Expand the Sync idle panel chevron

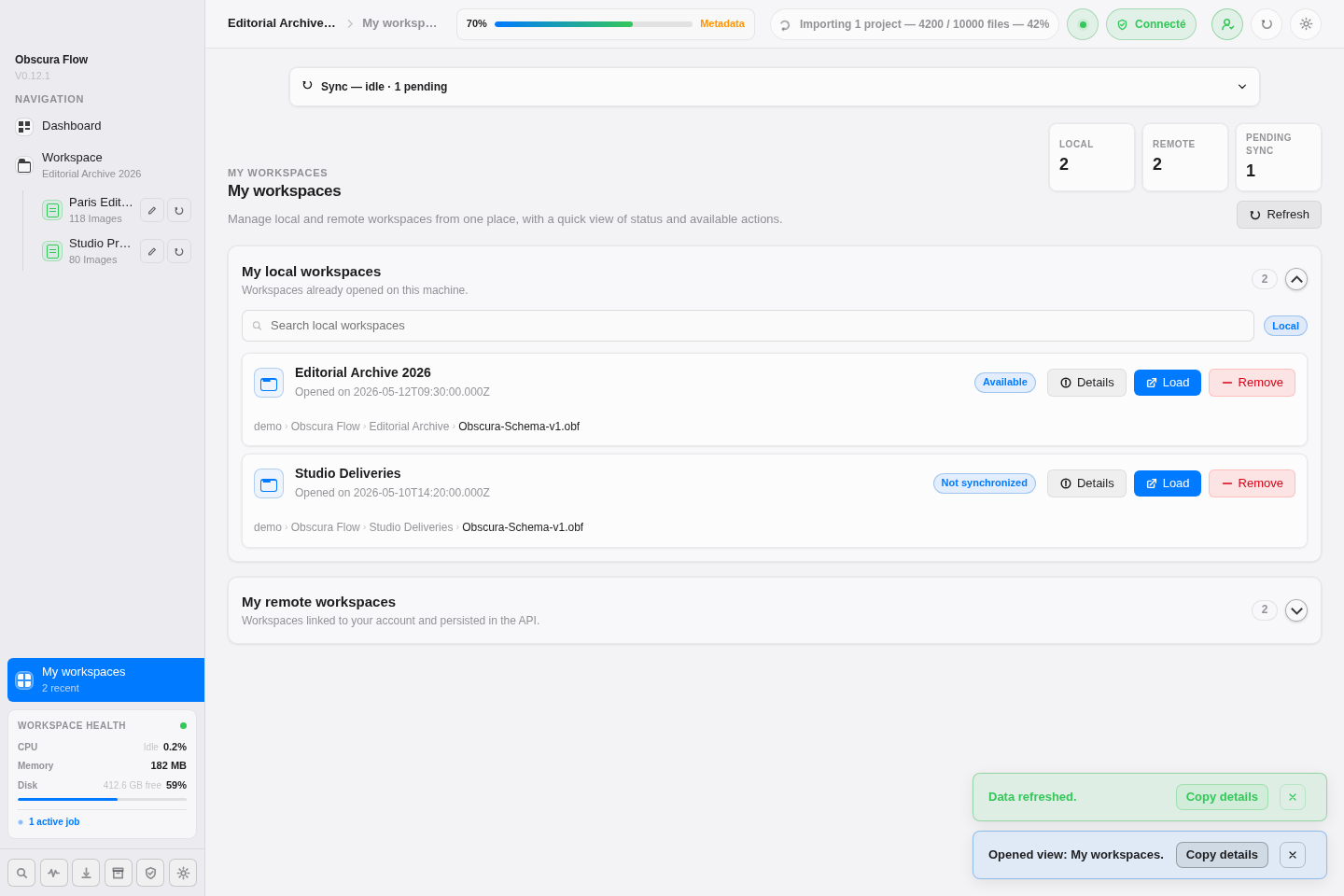tap(1242, 87)
